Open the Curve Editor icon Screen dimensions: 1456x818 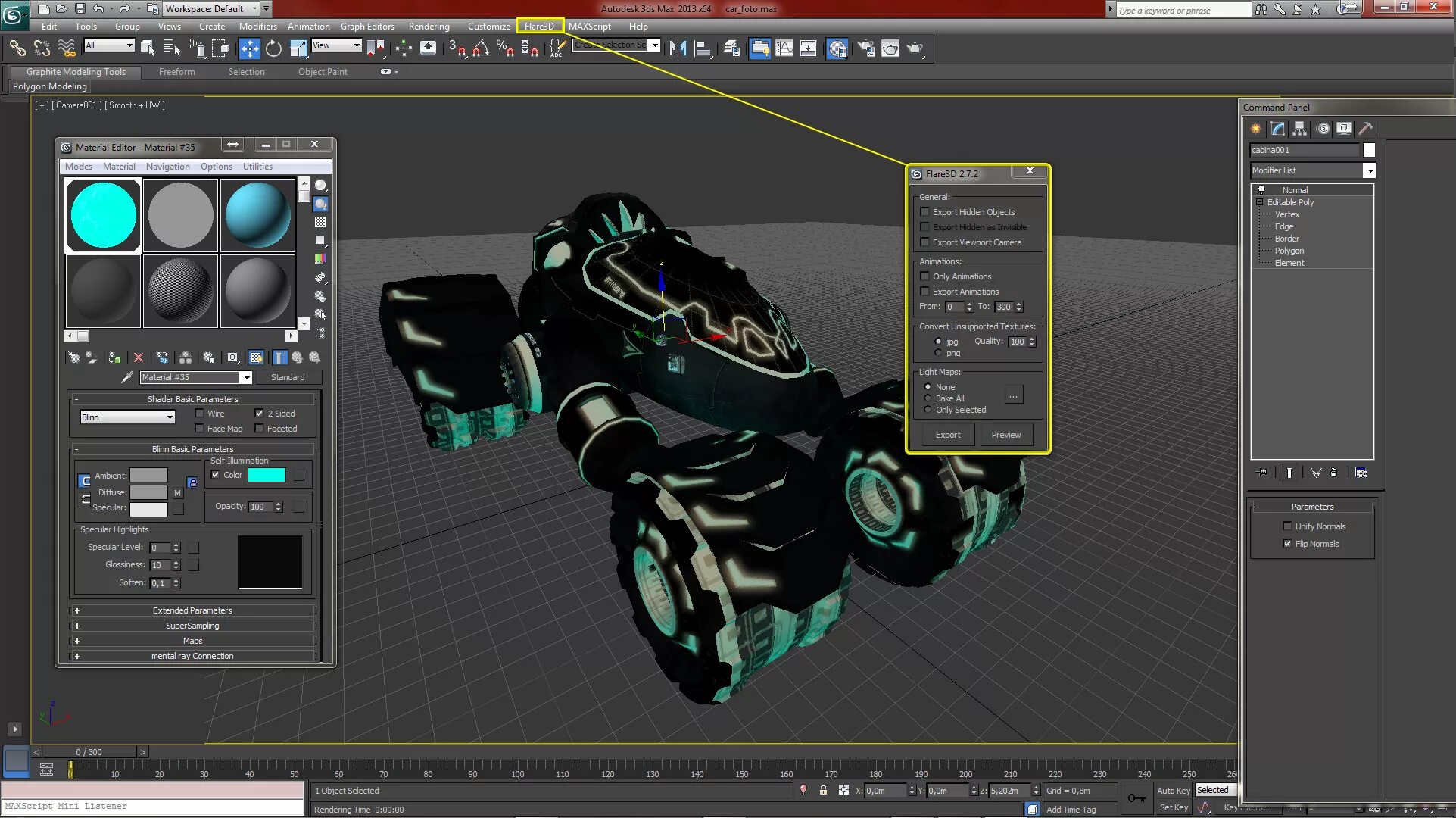(x=784, y=48)
